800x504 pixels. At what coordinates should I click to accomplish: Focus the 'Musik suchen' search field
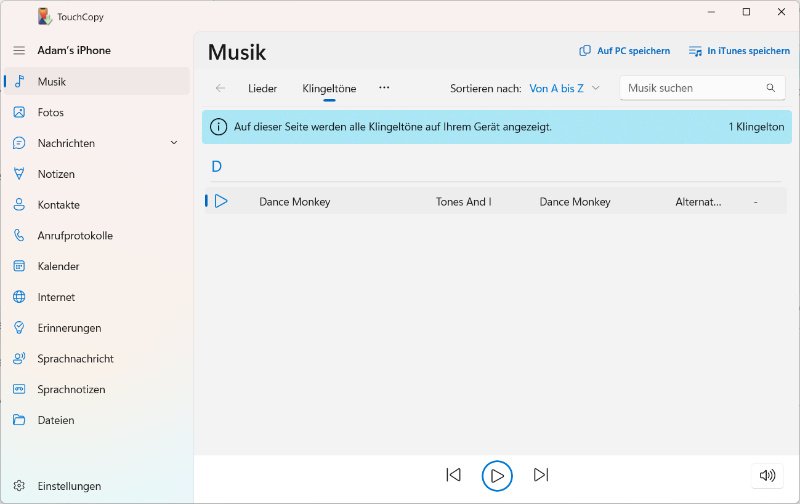coord(690,88)
